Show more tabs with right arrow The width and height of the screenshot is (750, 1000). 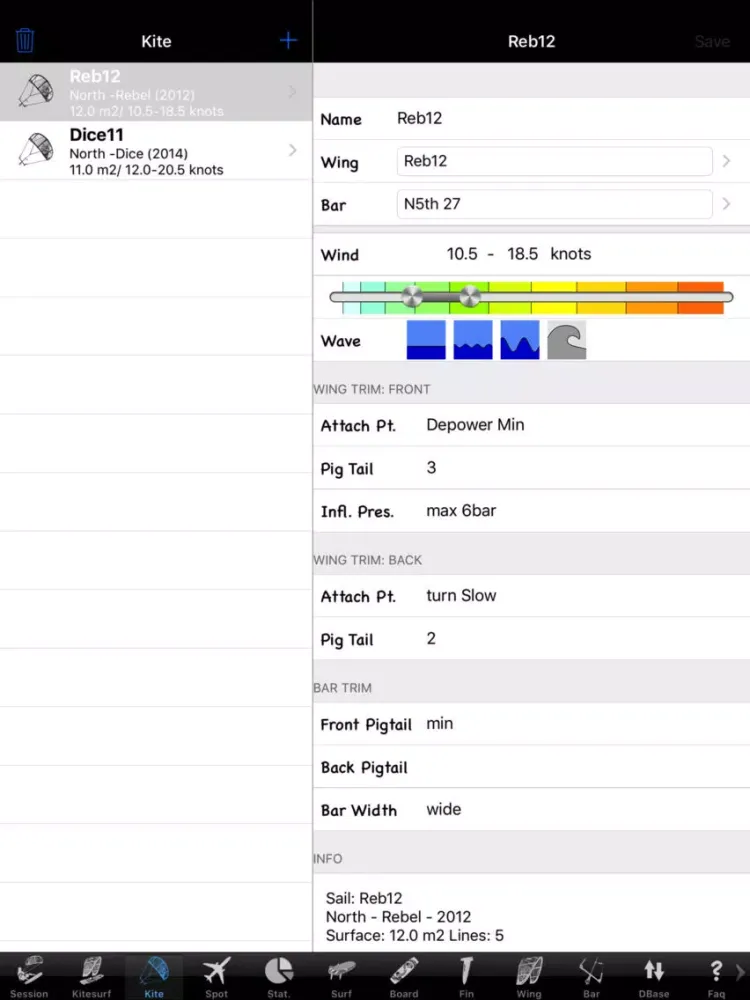click(x=740, y=973)
